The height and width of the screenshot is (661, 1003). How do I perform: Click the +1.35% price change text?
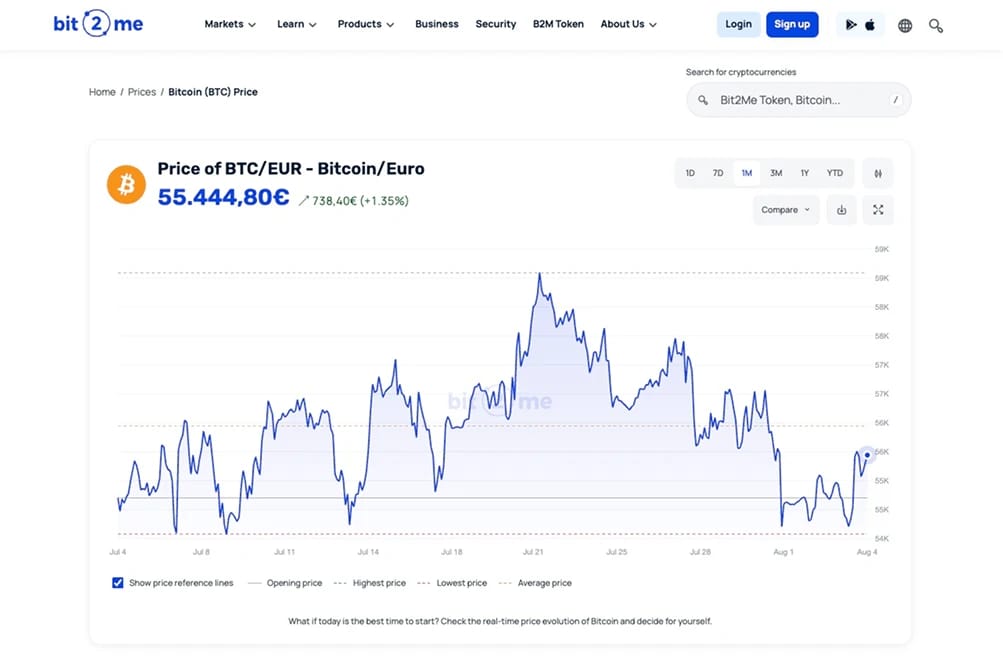click(384, 201)
